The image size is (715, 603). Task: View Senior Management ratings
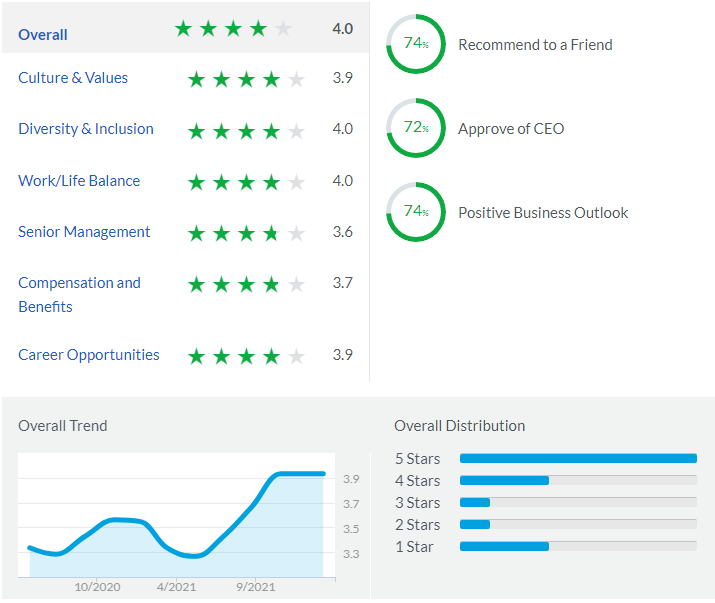pyautogui.click(x=84, y=232)
